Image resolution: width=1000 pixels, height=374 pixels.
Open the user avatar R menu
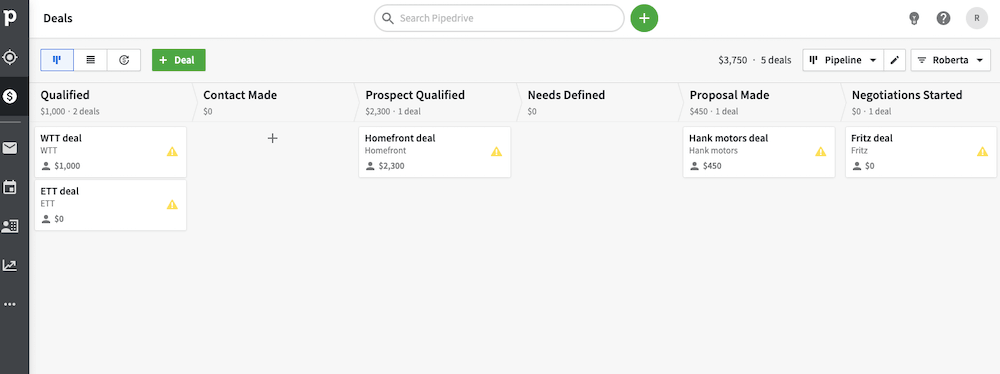pos(976,19)
